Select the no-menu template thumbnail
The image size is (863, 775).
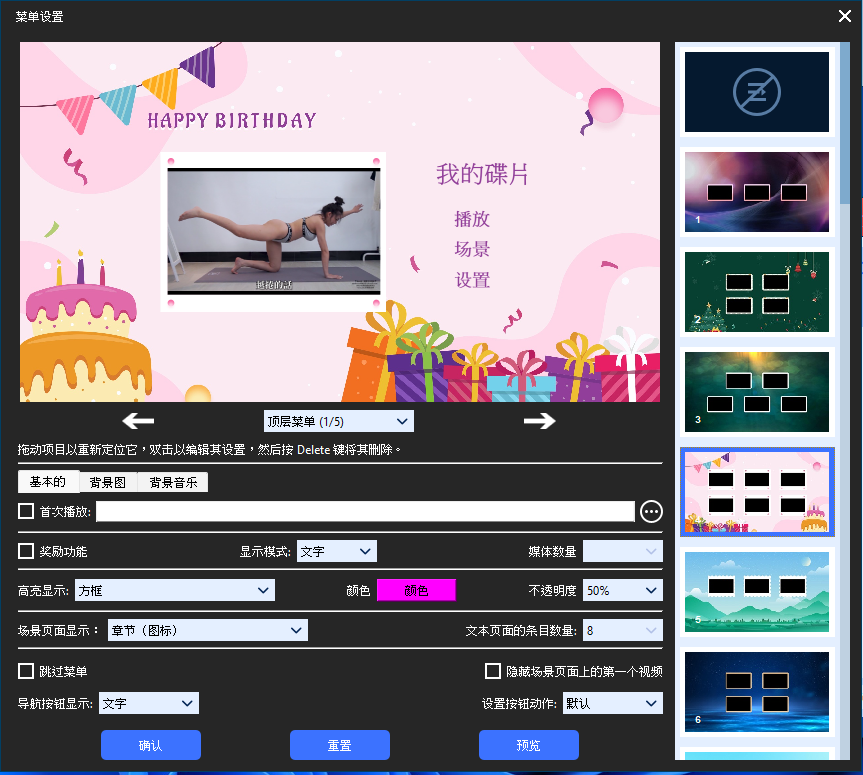pyautogui.click(x=757, y=92)
